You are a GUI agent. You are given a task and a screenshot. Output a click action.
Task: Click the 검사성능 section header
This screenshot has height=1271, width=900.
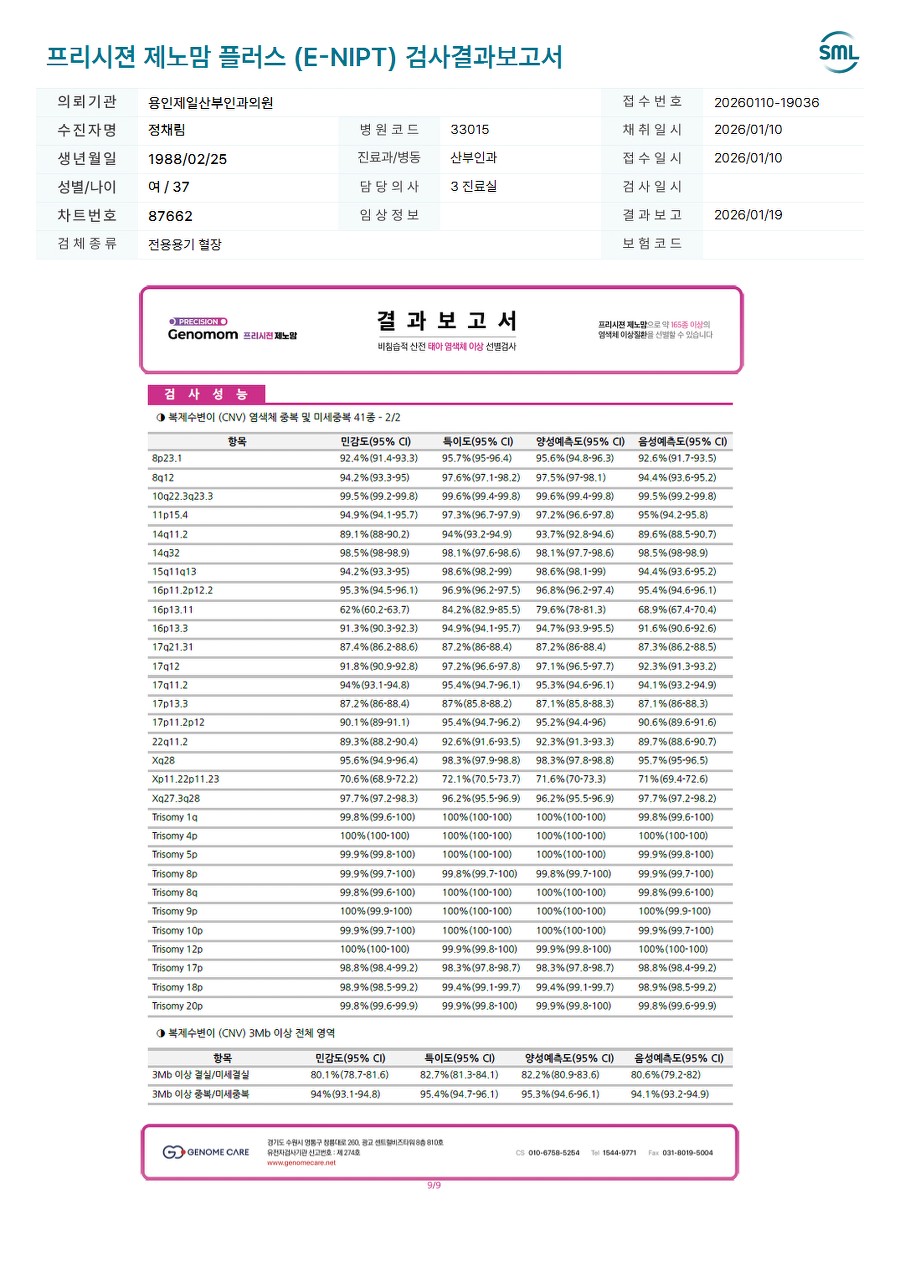pyautogui.click(x=207, y=394)
